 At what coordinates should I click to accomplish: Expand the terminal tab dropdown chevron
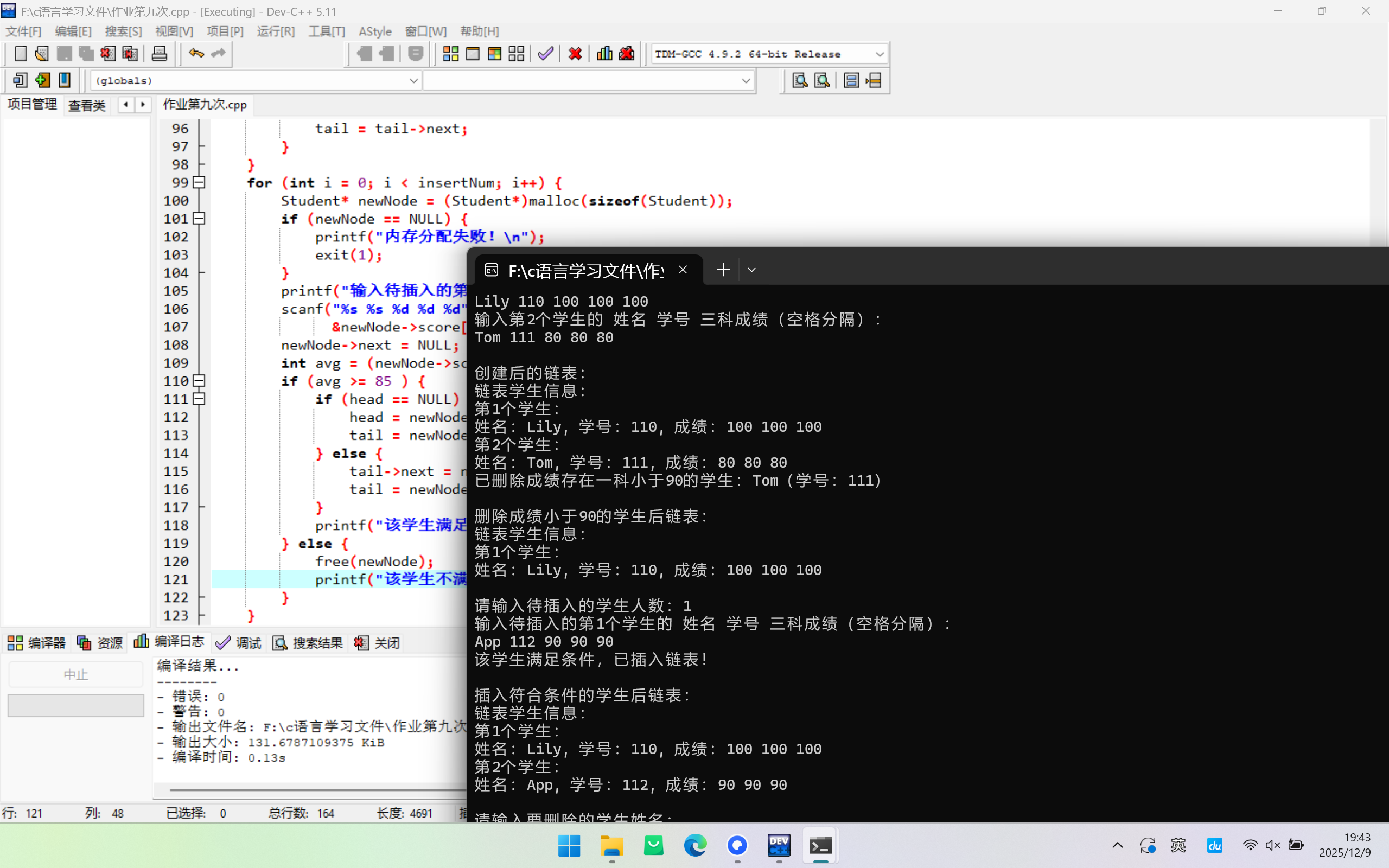[x=751, y=270]
